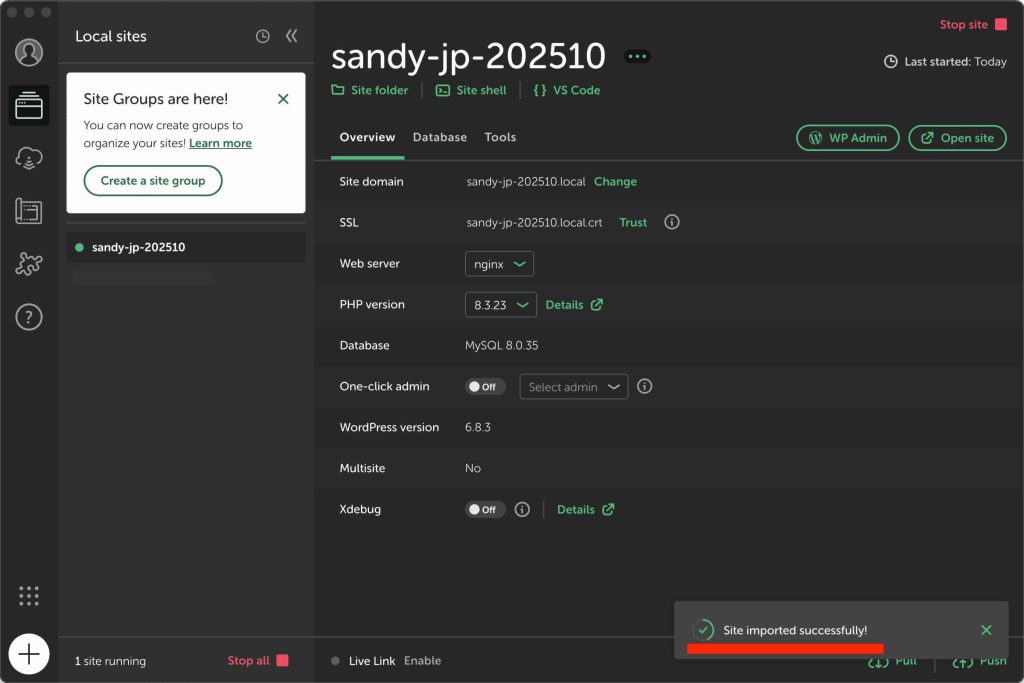The image size is (1024, 683).
Task: Click the WP Admin button
Action: pos(848,138)
